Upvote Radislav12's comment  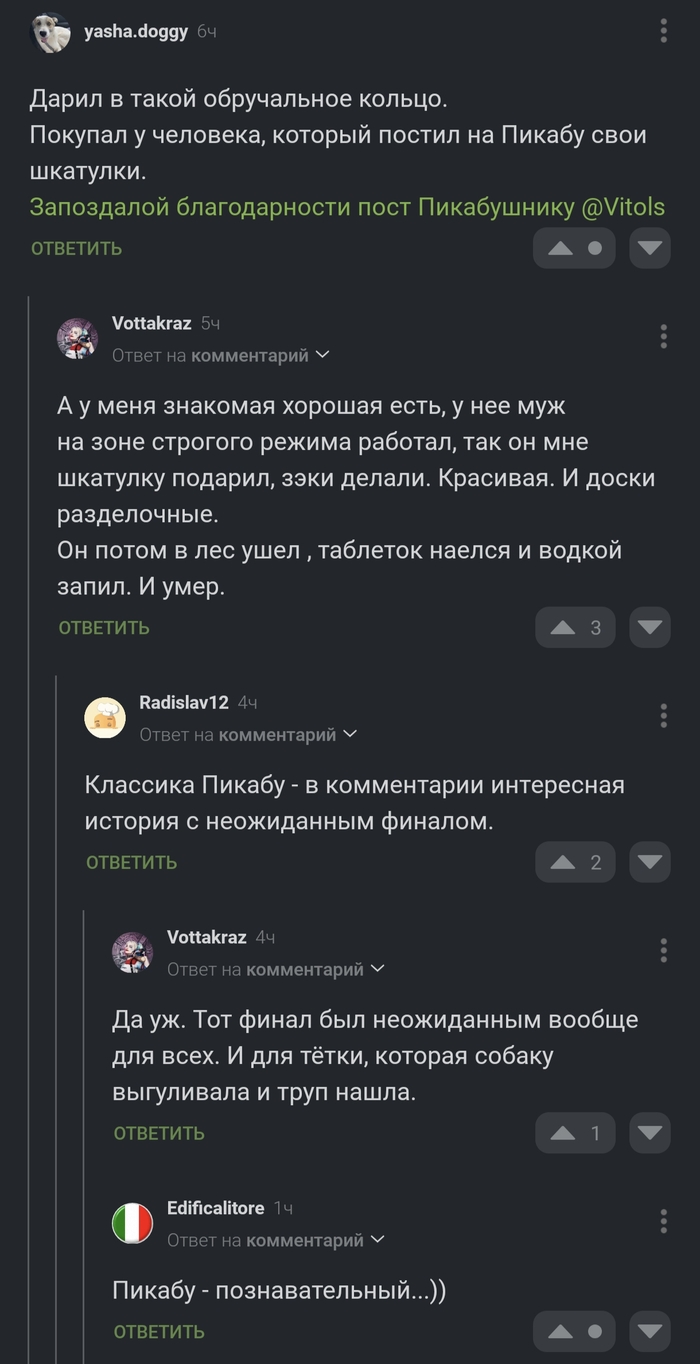point(564,862)
